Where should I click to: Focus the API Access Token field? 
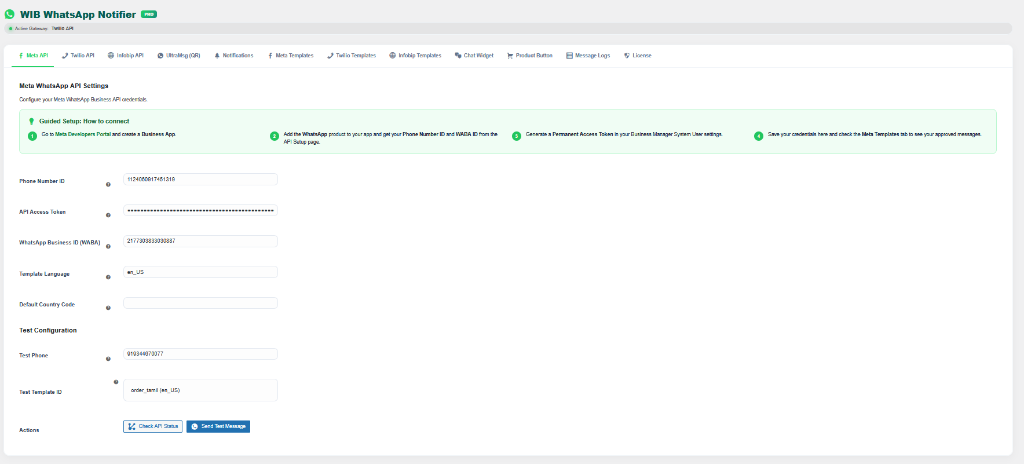pos(200,210)
